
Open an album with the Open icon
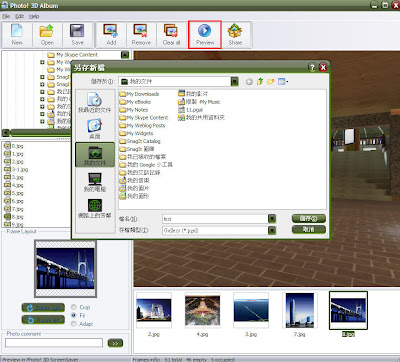pyautogui.click(x=47, y=31)
